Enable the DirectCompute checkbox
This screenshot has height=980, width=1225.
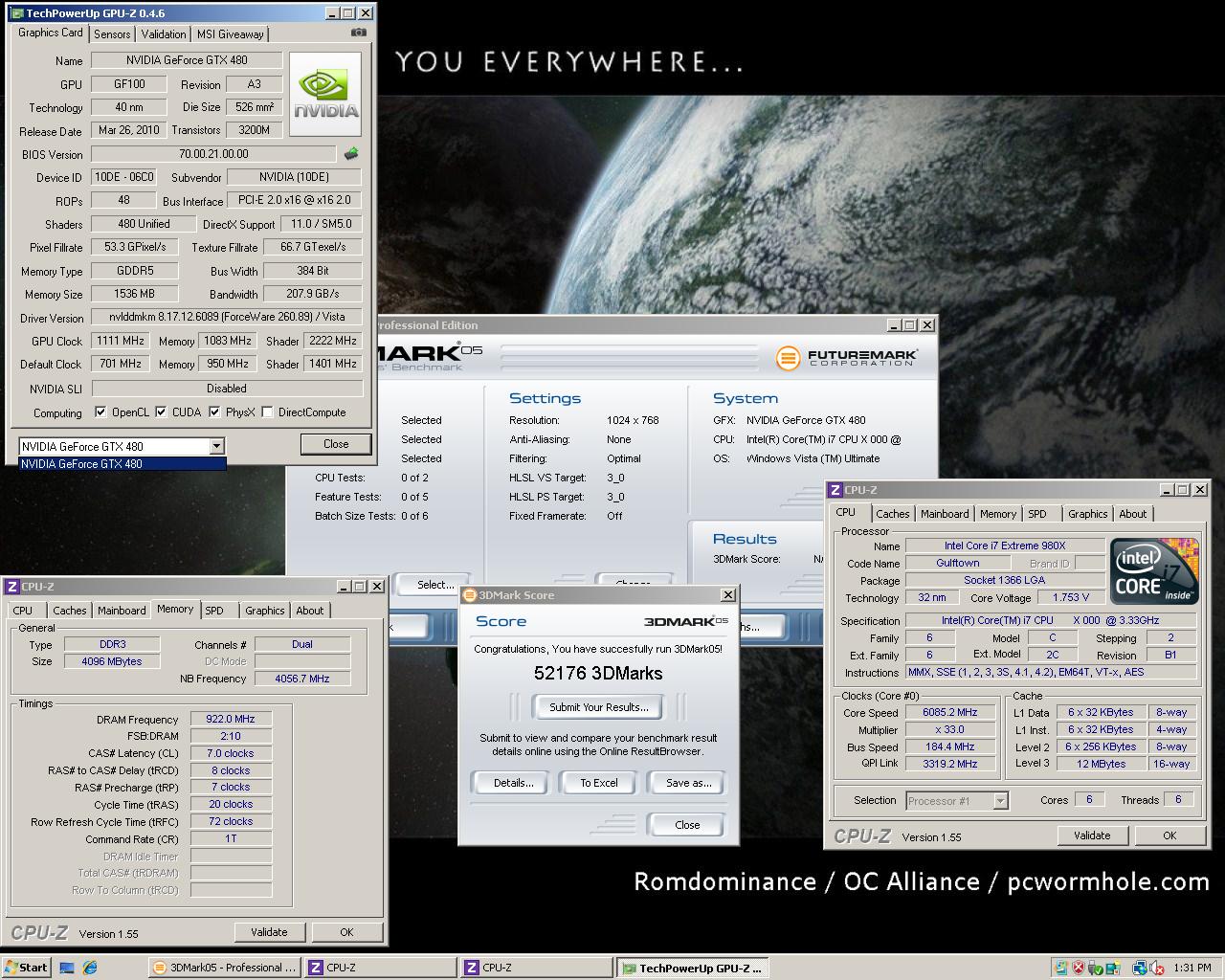click(x=267, y=412)
